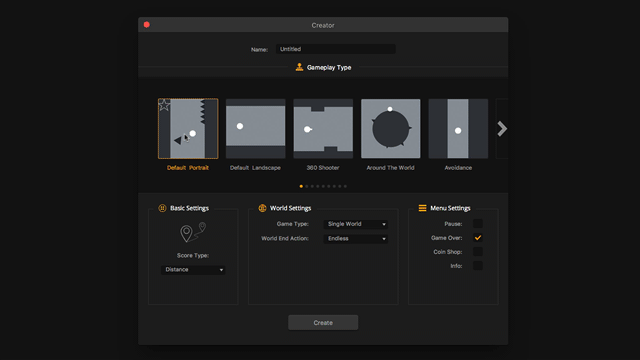Screen dimensions: 640x360
Task: Click the map pin distance icon
Action: 193,232
